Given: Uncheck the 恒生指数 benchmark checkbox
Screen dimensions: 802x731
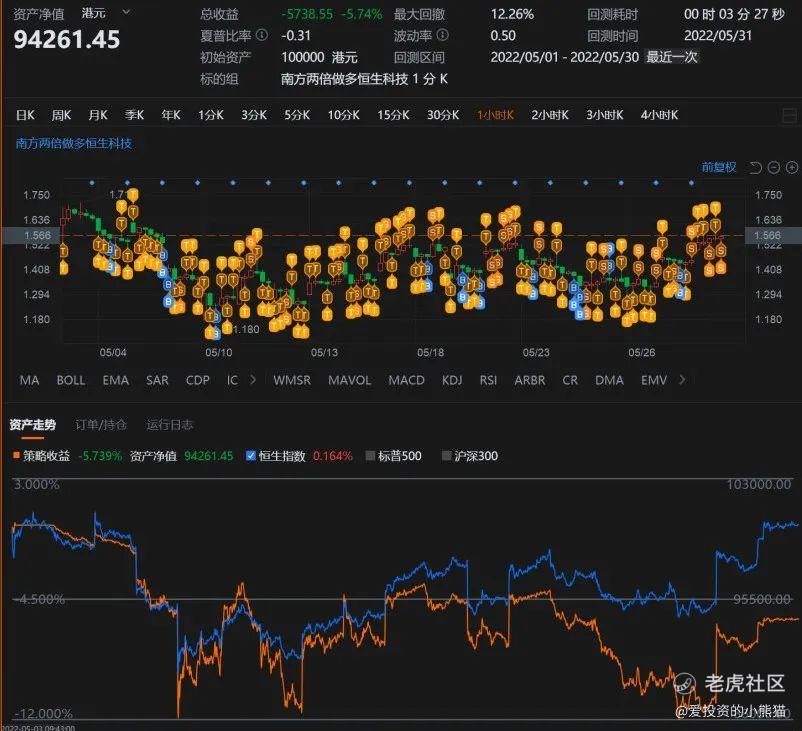Looking at the screenshot, I should pyautogui.click(x=251, y=455).
